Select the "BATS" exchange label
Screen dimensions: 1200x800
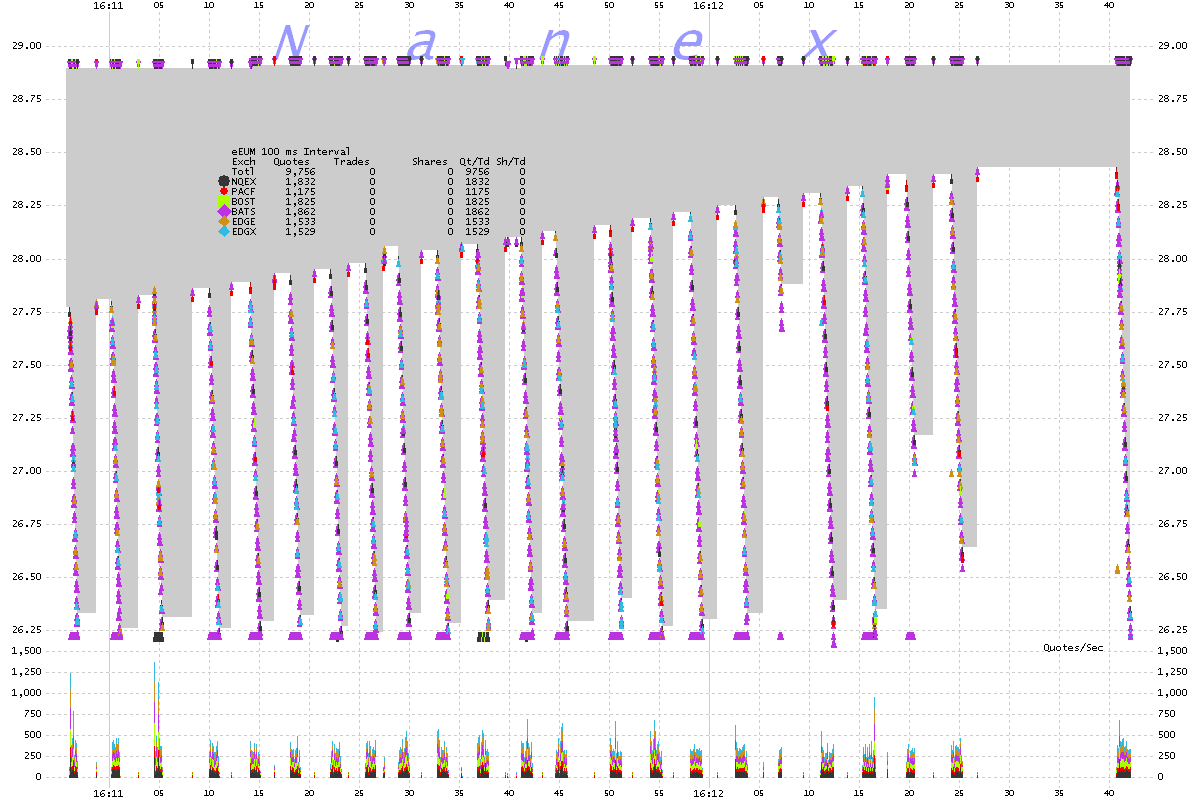tap(243, 211)
